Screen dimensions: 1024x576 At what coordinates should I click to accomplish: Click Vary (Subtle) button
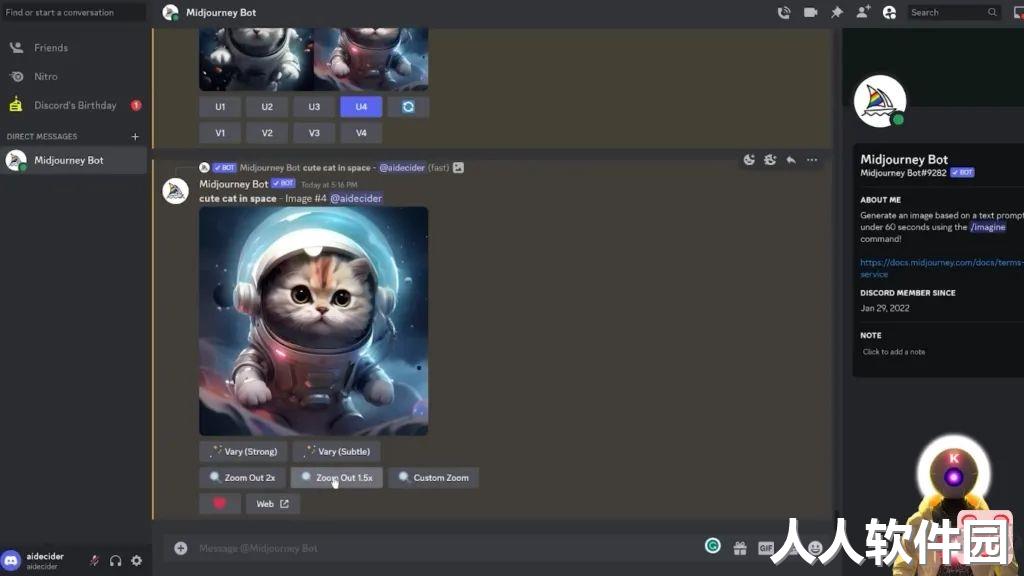[336, 451]
